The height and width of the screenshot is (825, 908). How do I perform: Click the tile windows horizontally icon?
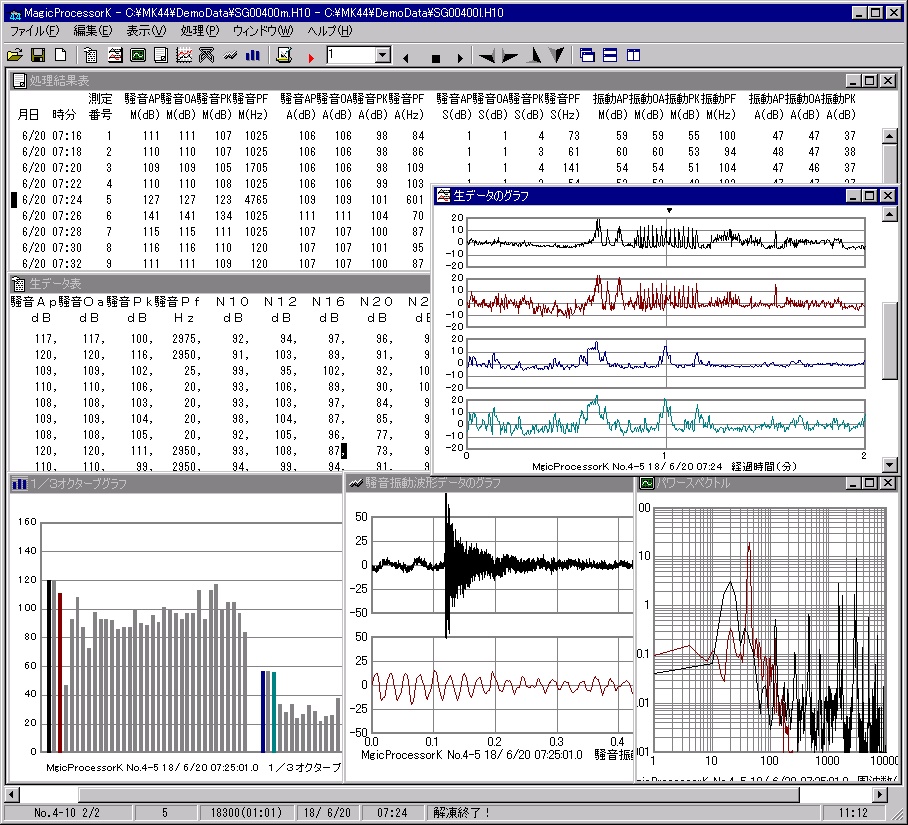point(610,55)
